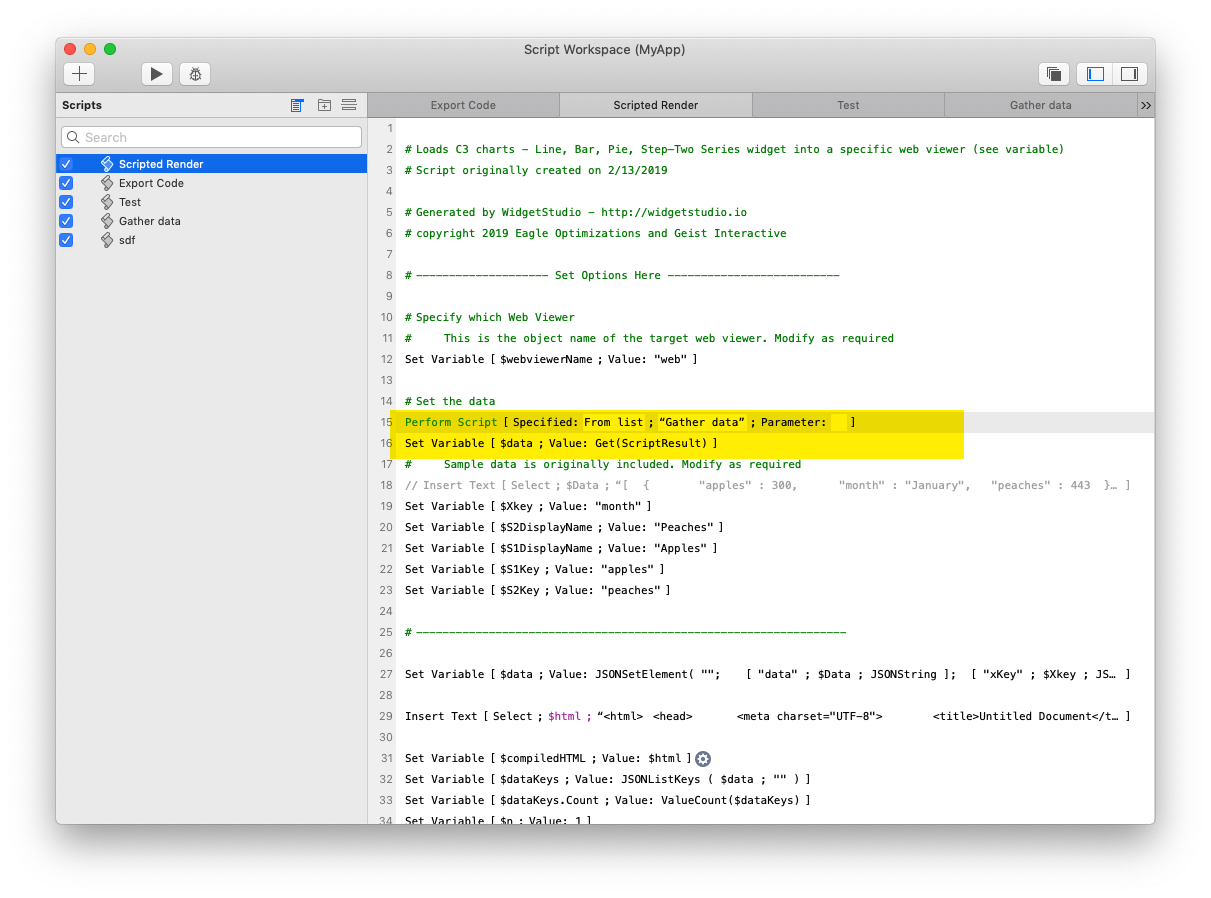Click “Gather data” script reference on line 15

[x=702, y=422]
